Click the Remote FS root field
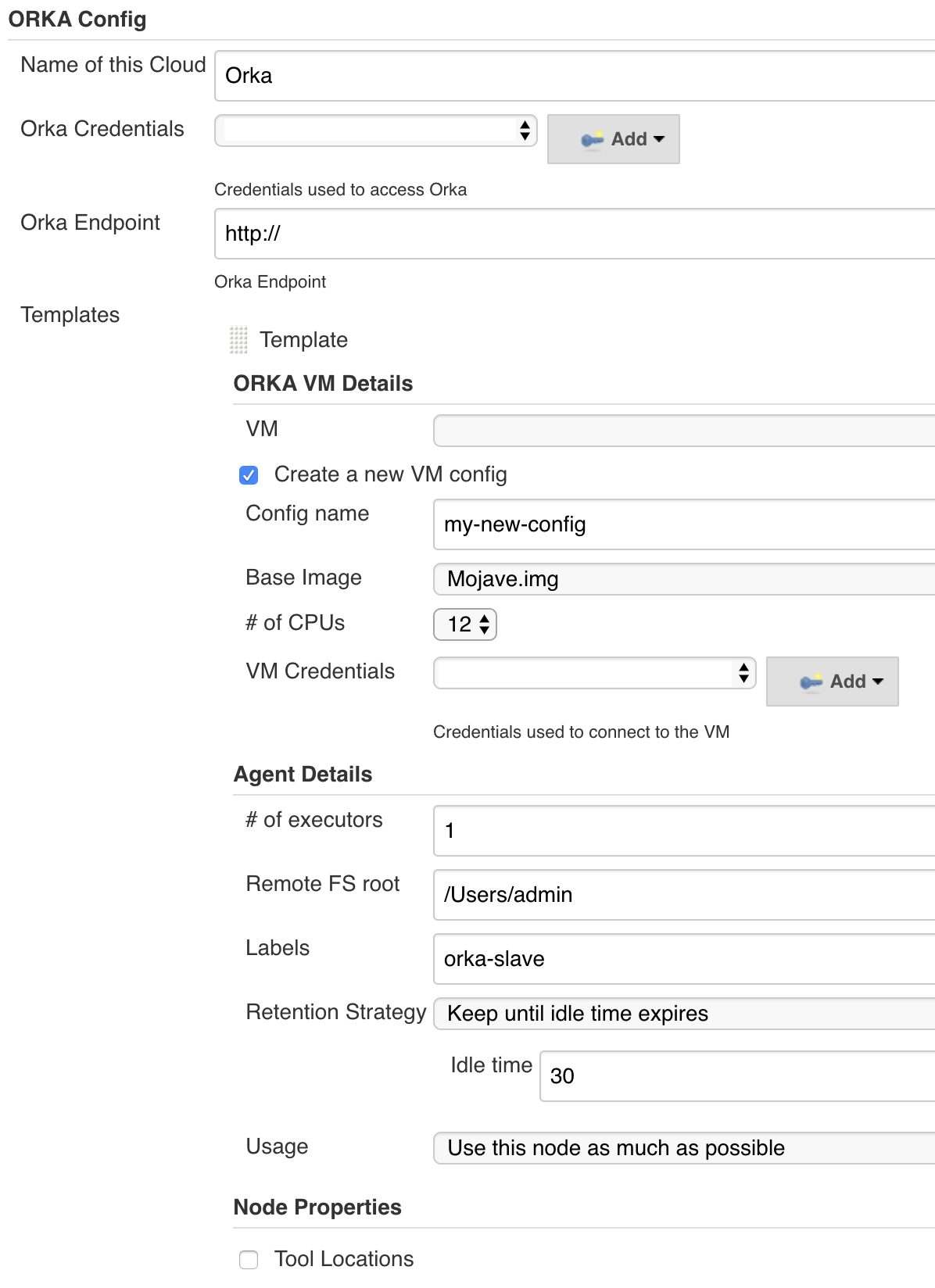935x1288 pixels. (684, 895)
